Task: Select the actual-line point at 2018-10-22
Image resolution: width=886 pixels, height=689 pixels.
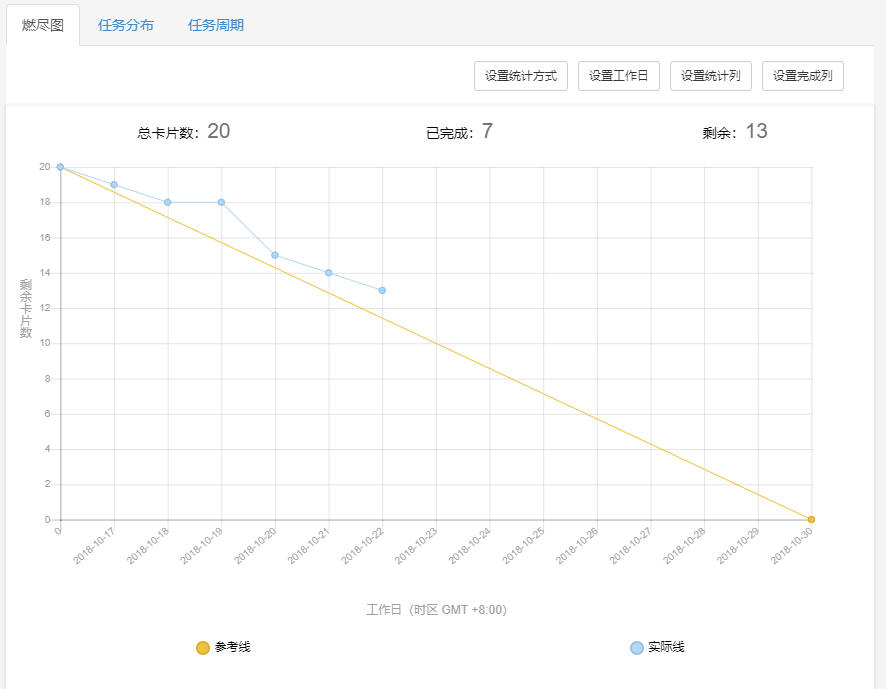Action: point(383,291)
